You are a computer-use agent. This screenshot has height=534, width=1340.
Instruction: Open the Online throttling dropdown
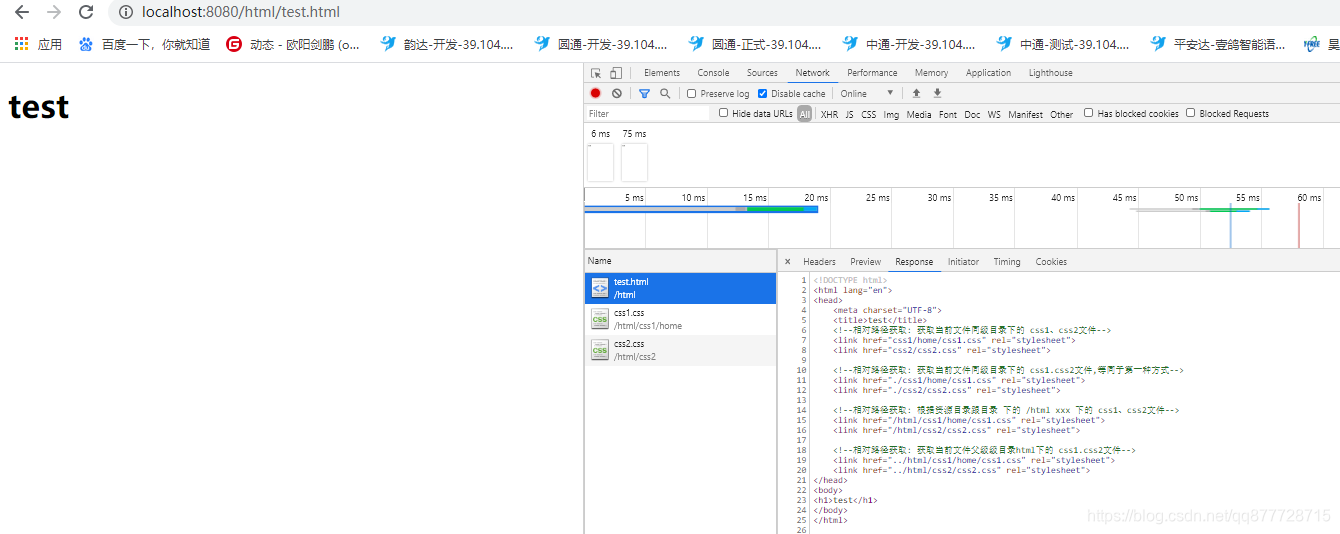point(867,93)
